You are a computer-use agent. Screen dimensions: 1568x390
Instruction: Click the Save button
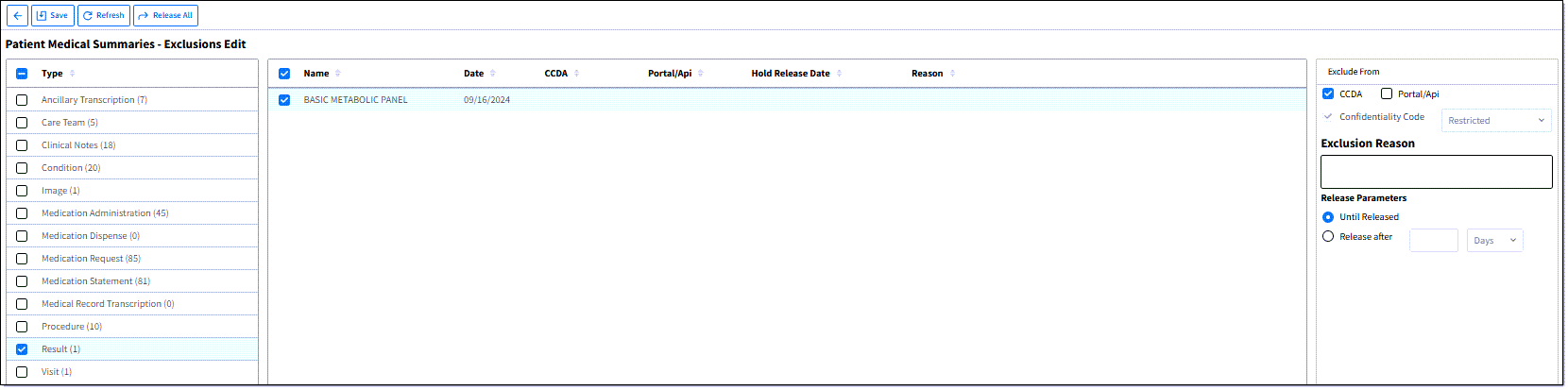(53, 15)
